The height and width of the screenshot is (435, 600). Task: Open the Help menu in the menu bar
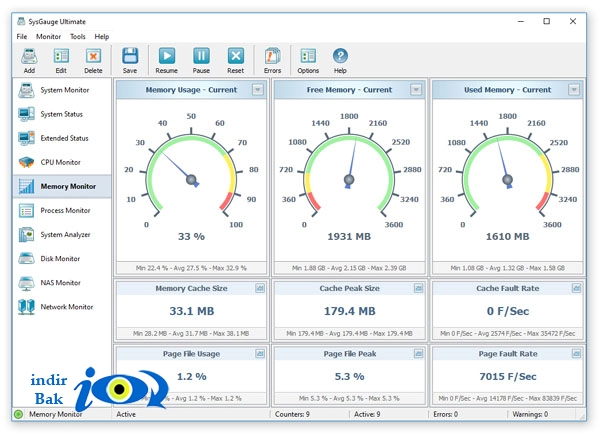click(x=102, y=37)
